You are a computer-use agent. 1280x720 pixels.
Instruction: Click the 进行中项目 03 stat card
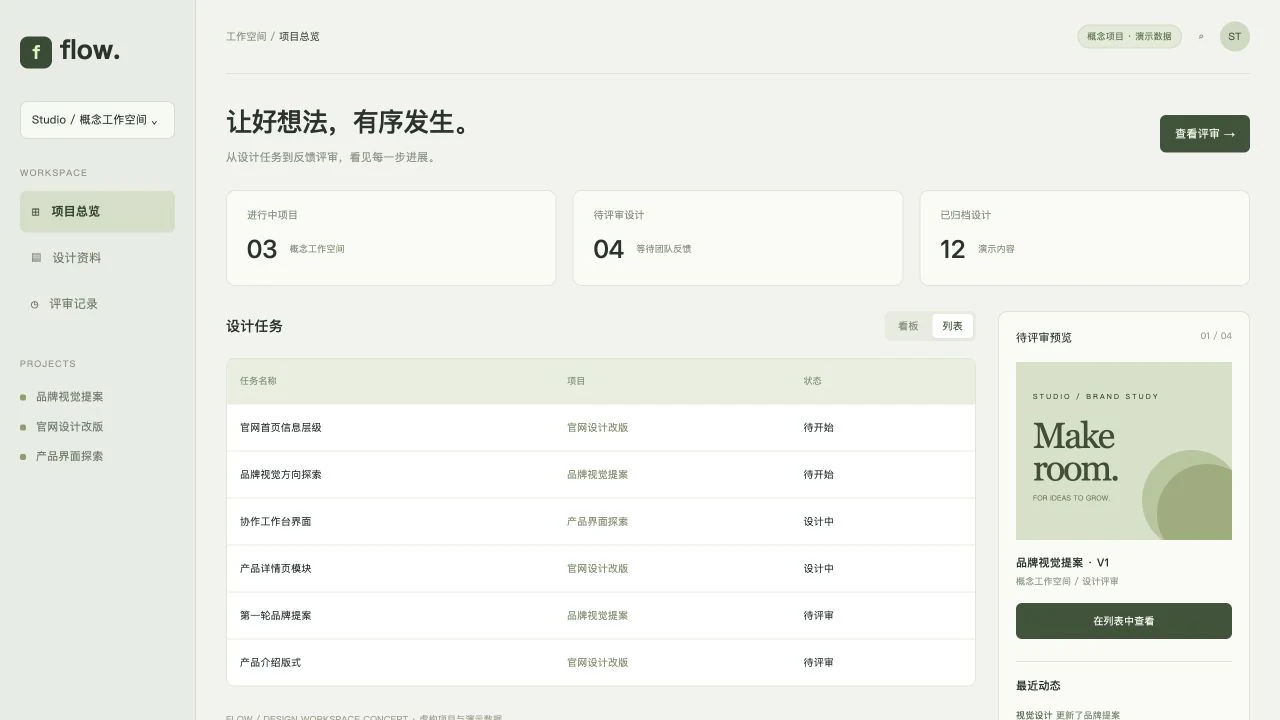tap(391, 238)
